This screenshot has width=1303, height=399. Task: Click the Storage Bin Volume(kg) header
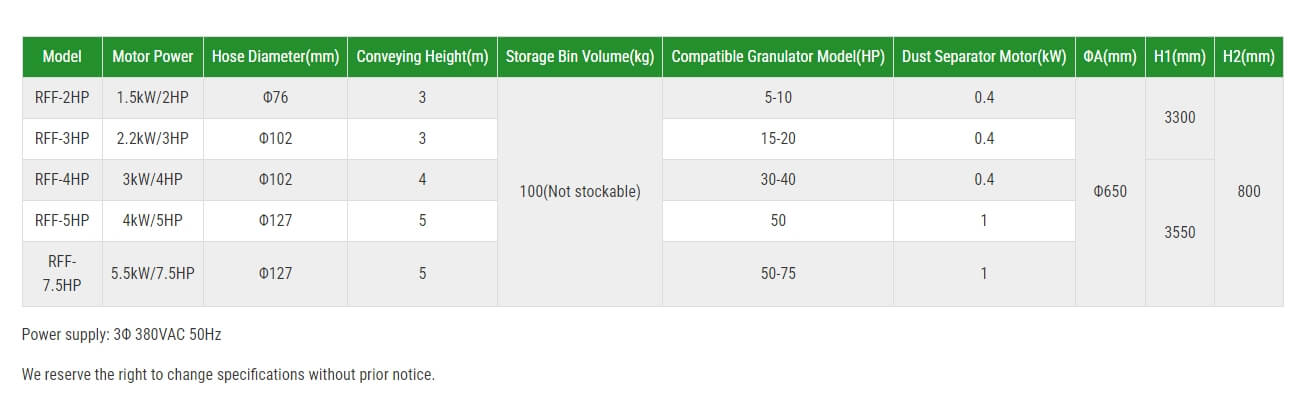tap(580, 57)
